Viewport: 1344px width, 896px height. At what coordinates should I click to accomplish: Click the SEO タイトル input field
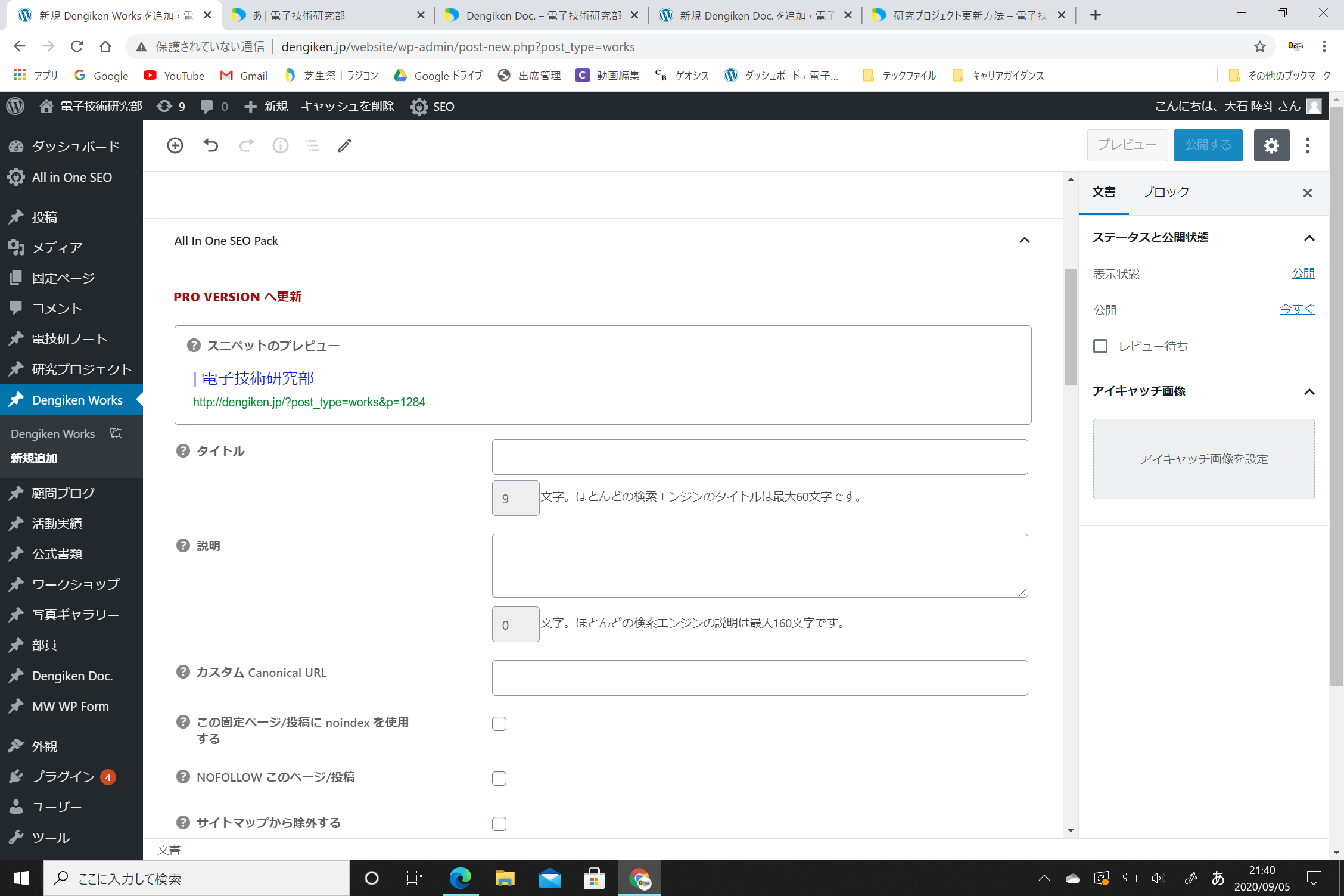(760, 457)
